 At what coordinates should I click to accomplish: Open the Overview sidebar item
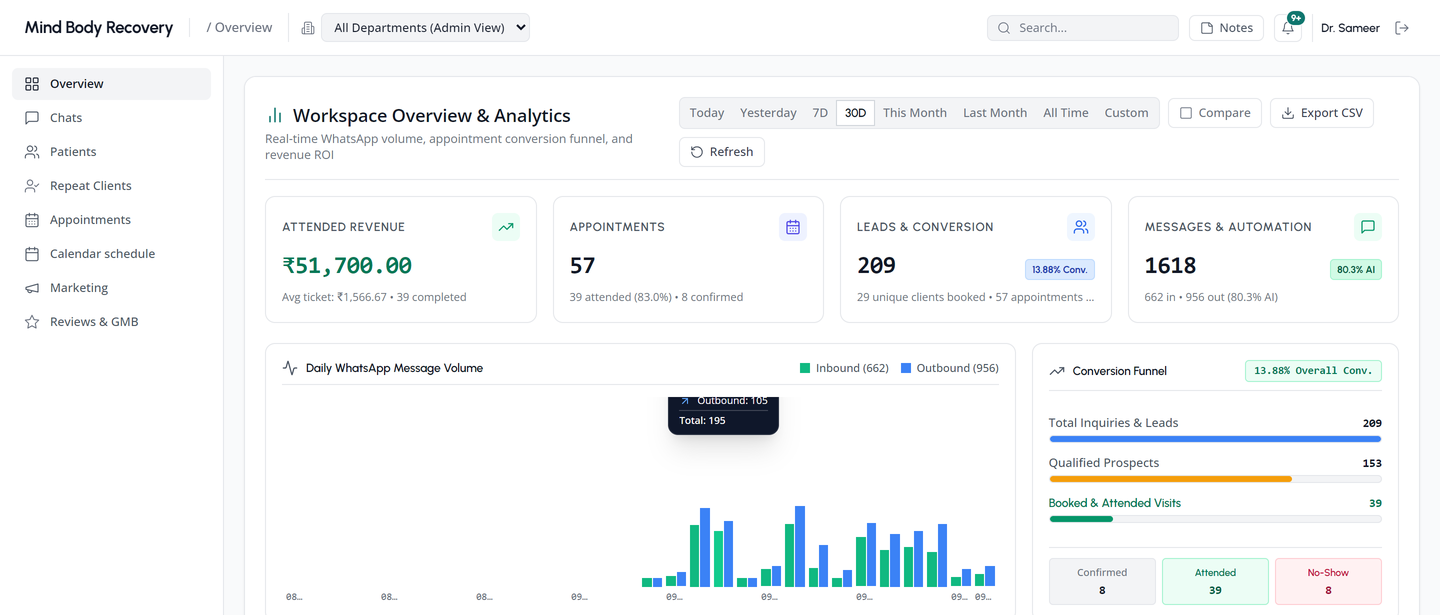[111, 84]
